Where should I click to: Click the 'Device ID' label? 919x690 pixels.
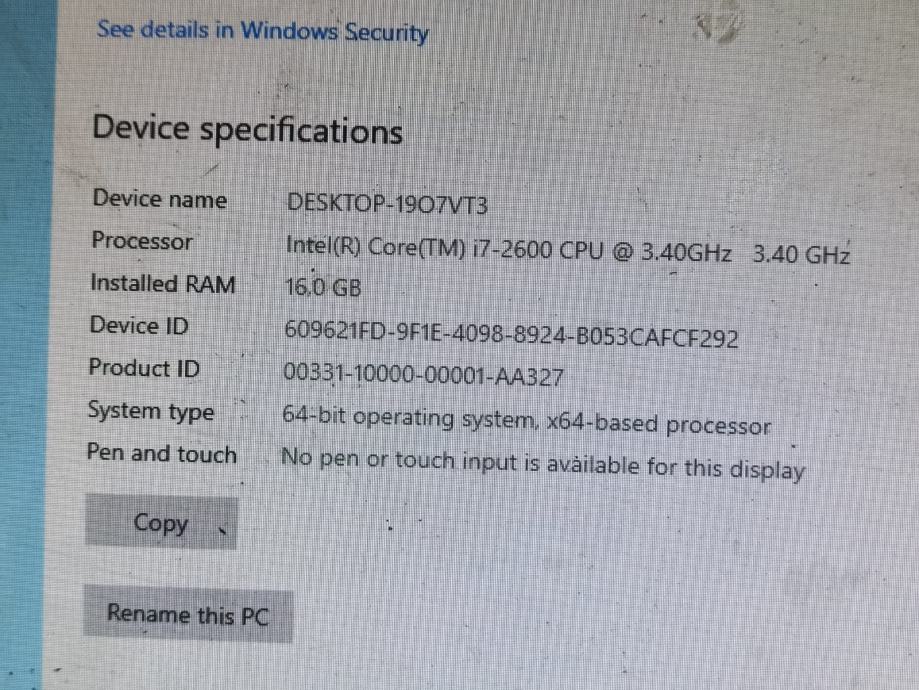click(x=139, y=326)
